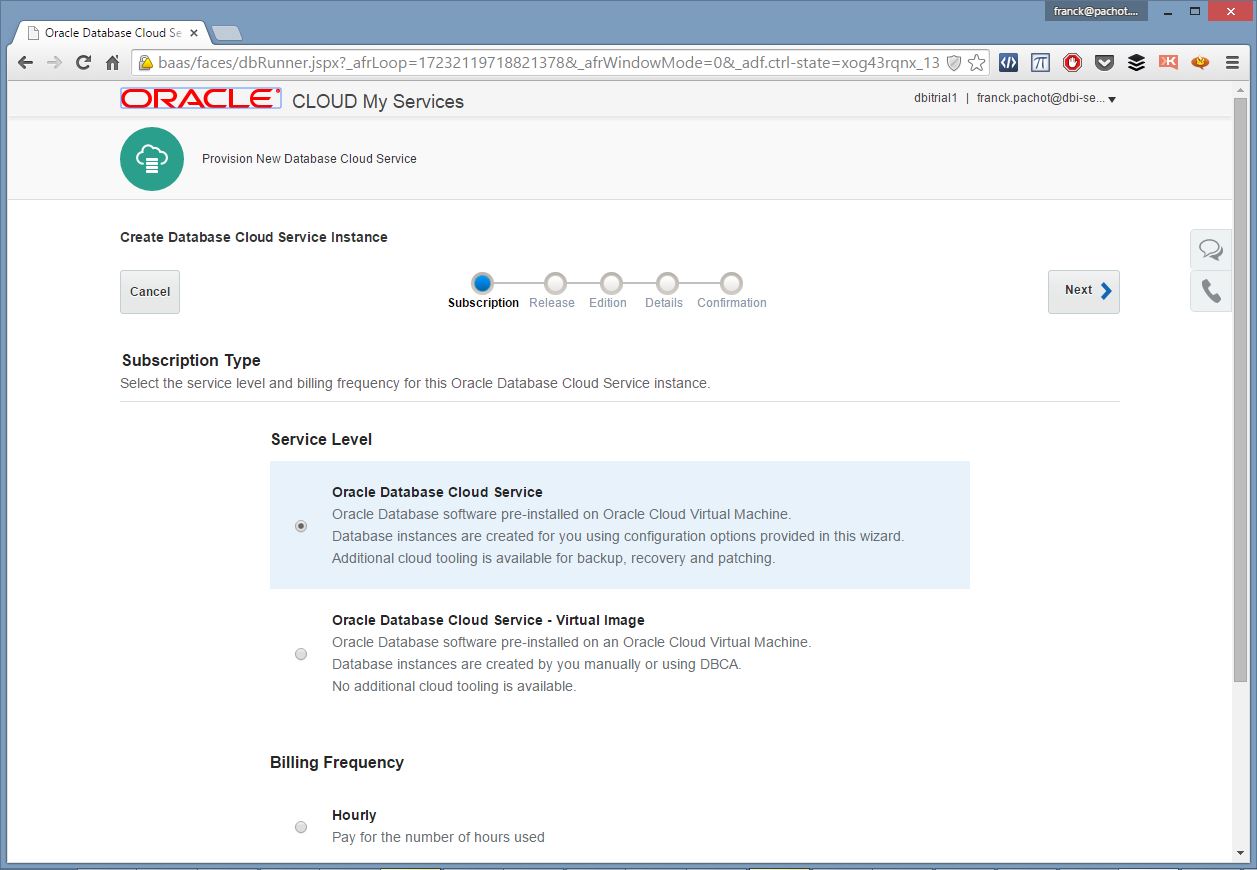Bookmark this page with the star icon

tap(977, 62)
